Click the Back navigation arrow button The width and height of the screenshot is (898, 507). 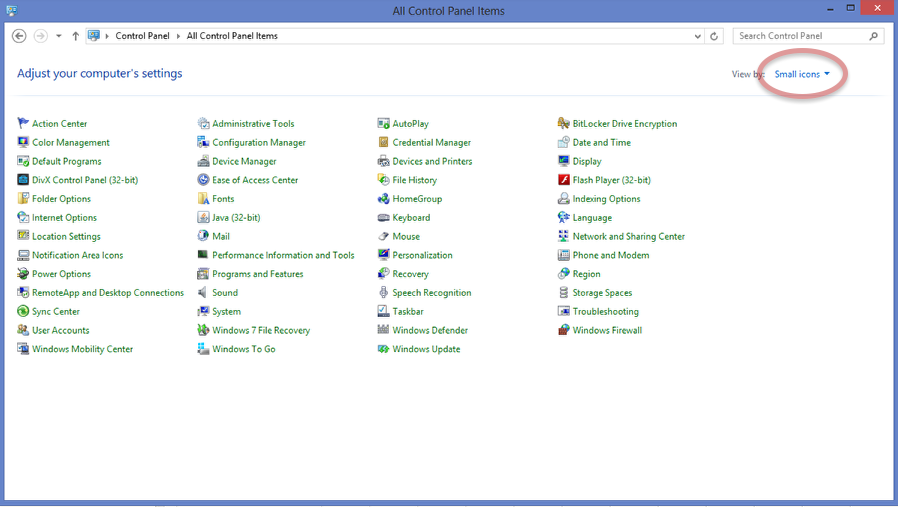pyautogui.click(x=19, y=36)
